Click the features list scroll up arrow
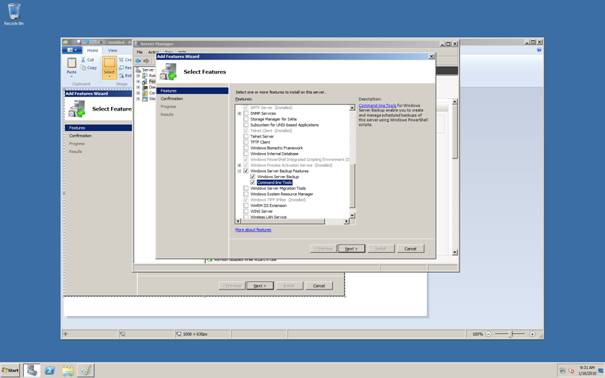This screenshot has width=605, height=378. pyautogui.click(x=352, y=108)
